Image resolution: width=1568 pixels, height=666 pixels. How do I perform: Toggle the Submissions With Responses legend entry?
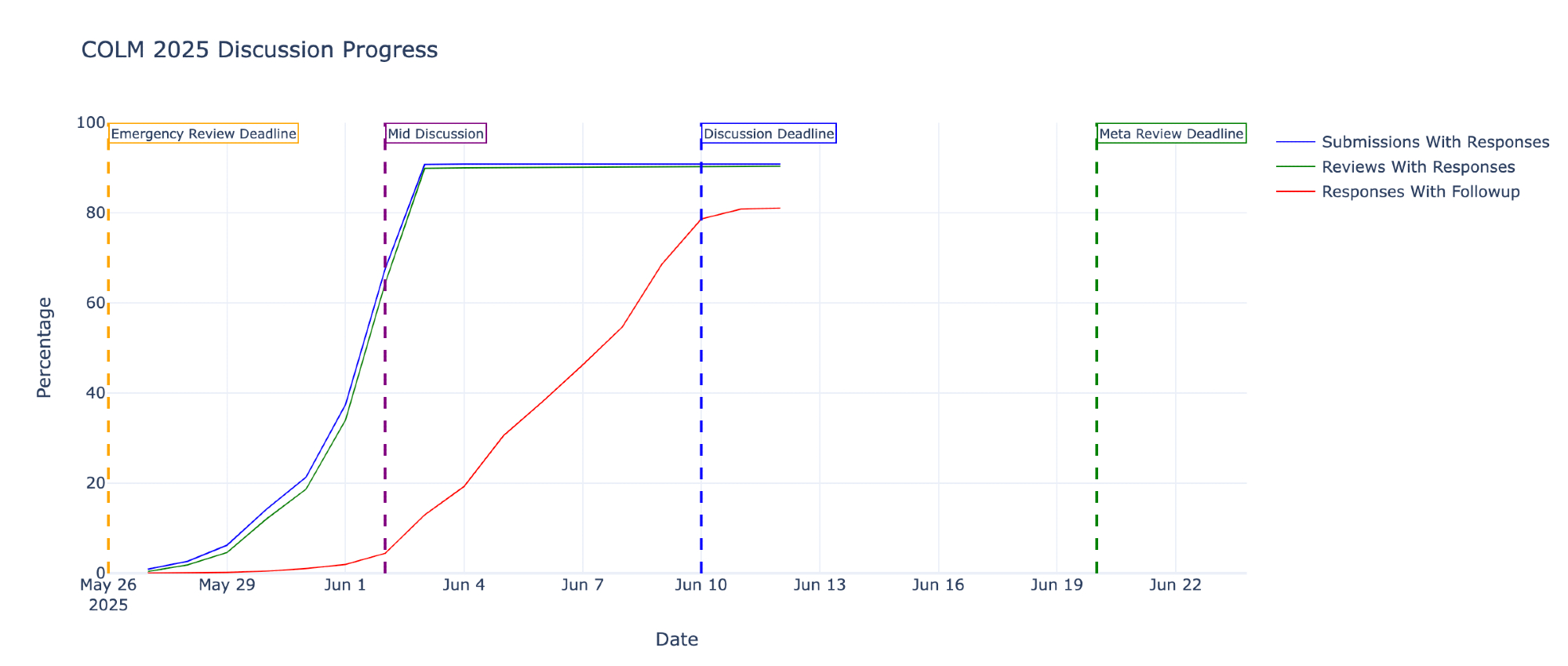click(x=1435, y=142)
